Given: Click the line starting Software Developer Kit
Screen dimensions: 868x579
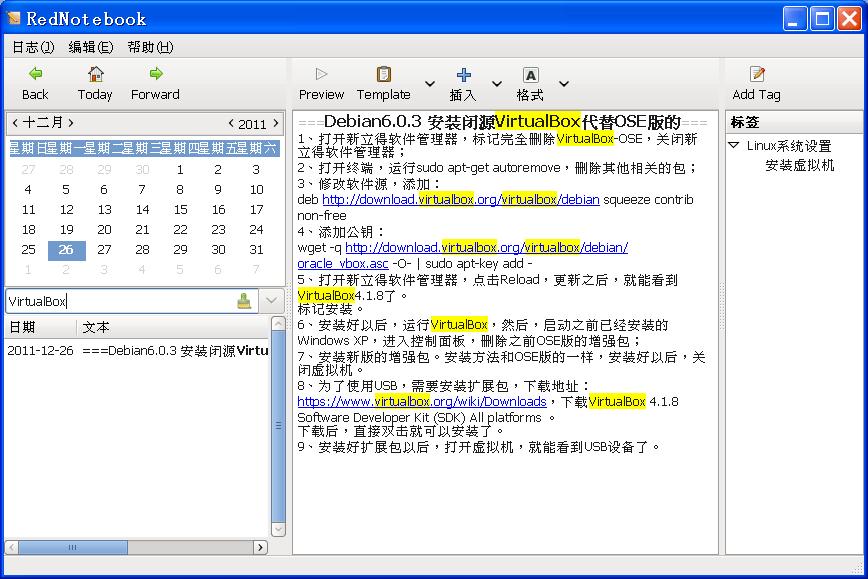Looking at the screenshot, I should pyautogui.click(x=426, y=417).
